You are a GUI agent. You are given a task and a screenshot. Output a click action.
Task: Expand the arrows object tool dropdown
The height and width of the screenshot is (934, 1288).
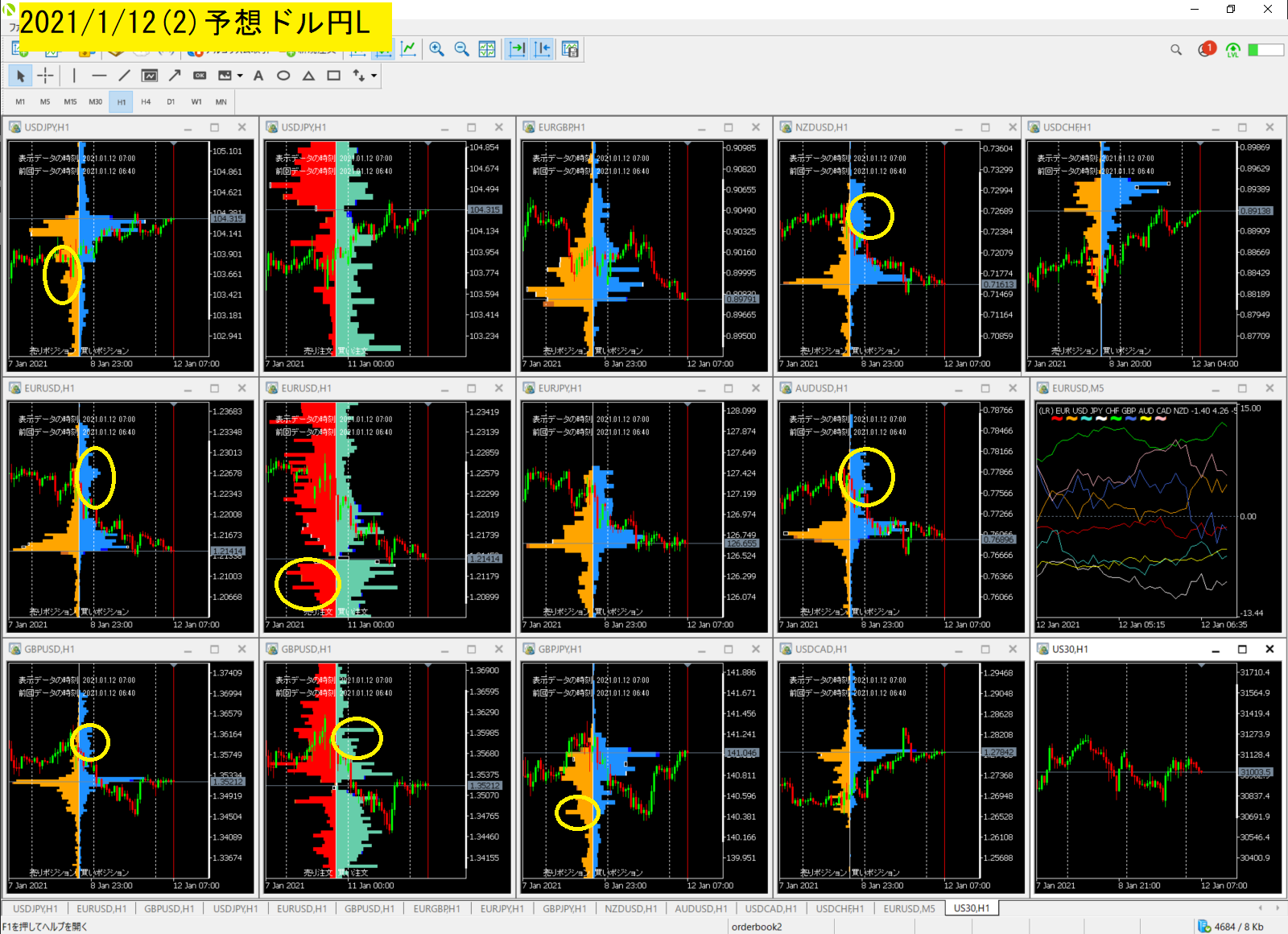(x=374, y=76)
